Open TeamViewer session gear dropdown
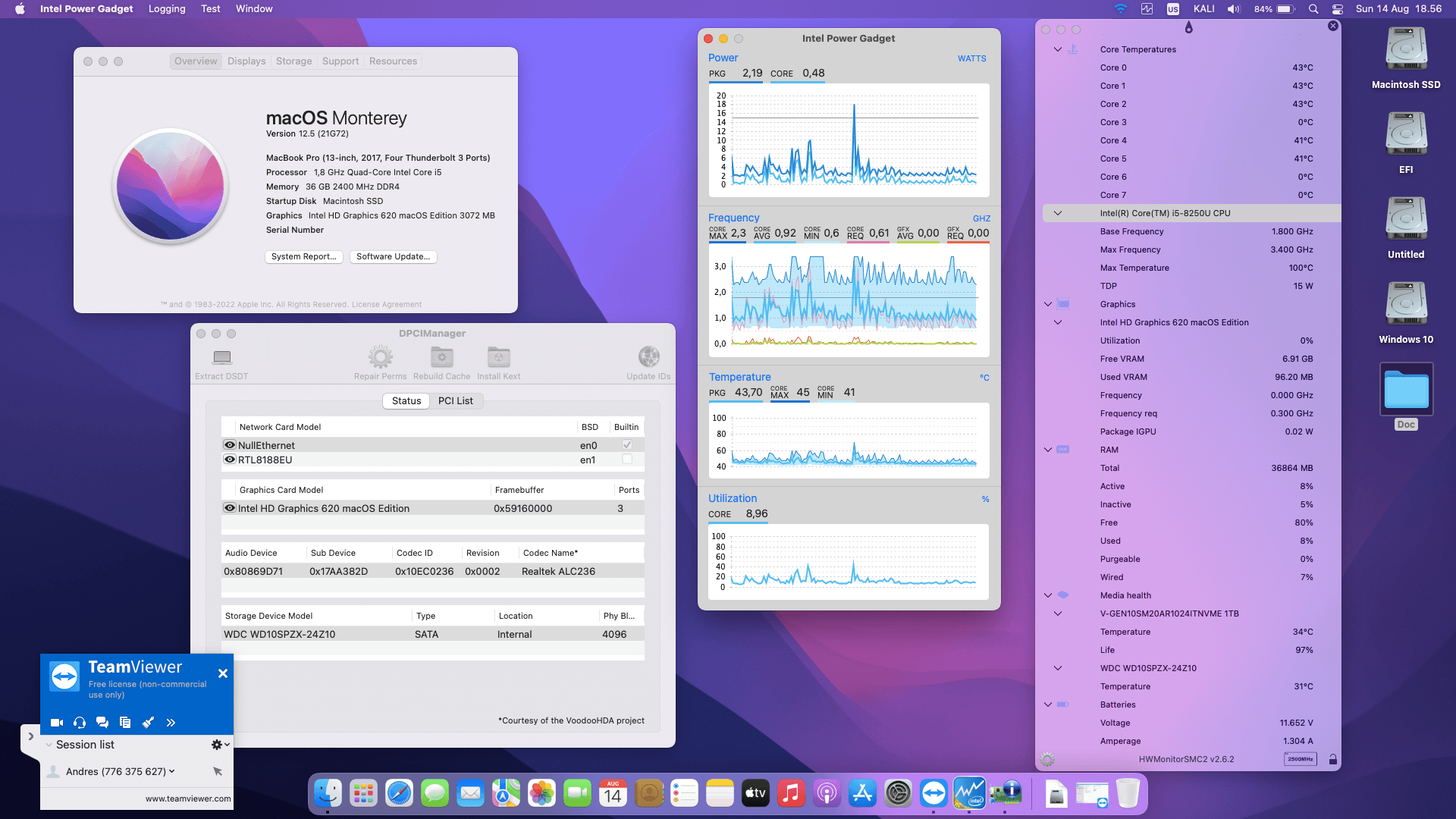Image resolution: width=1456 pixels, height=819 pixels. pos(220,745)
